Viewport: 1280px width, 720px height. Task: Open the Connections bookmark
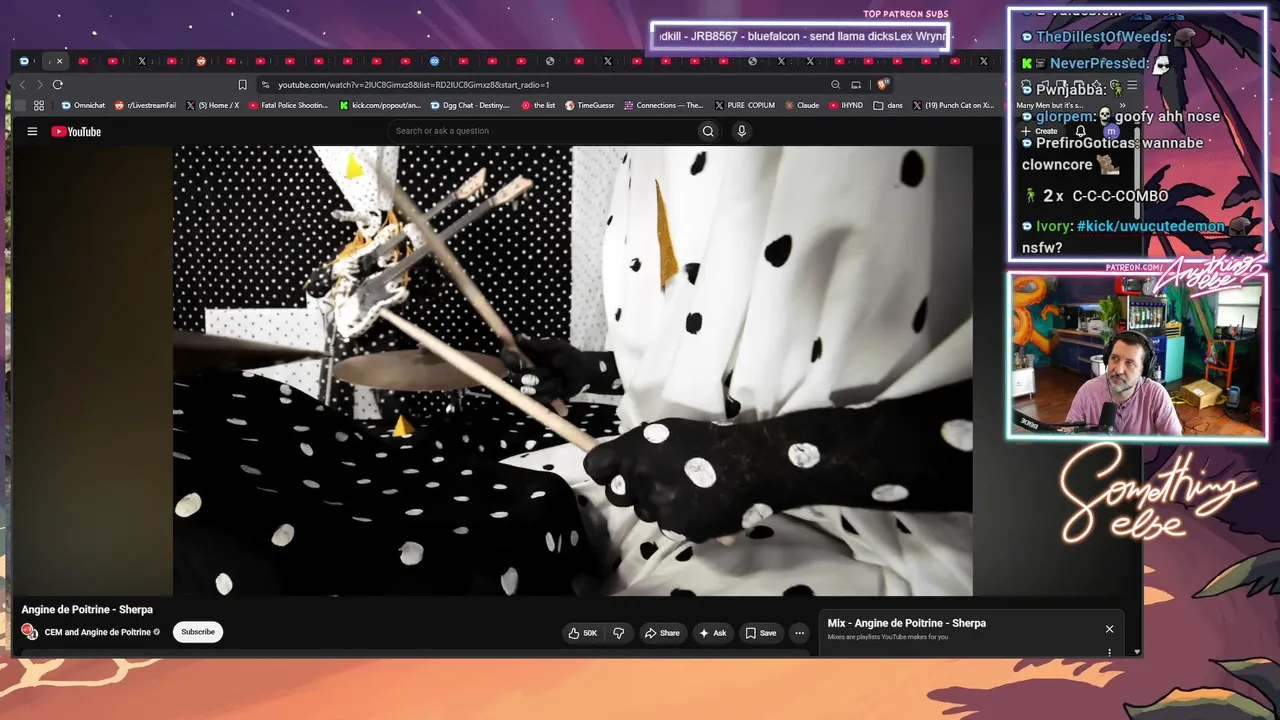point(664,105)
